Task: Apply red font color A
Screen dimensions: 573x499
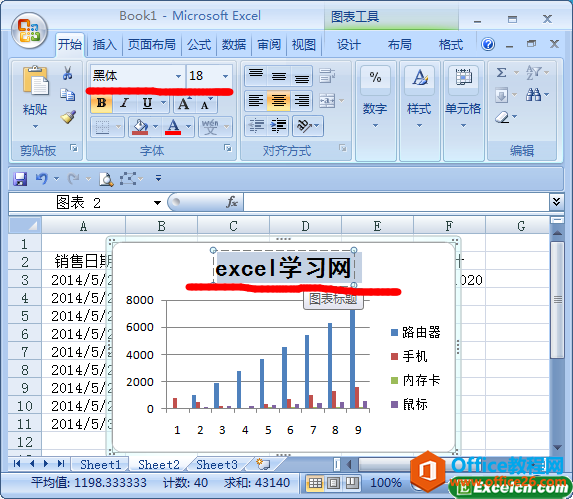Action: pyautogui.click(x=173, y=127)
